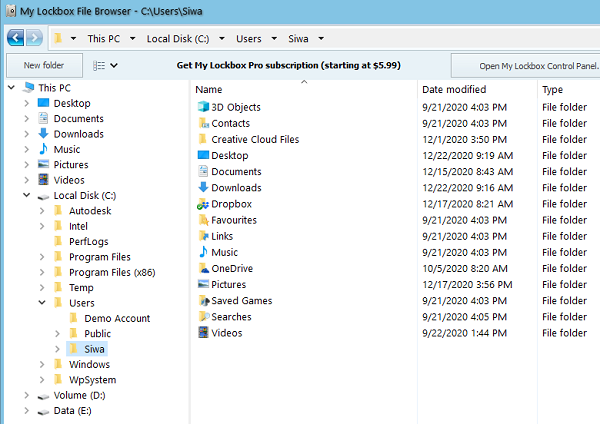
Task: Select the OneDrive cloud icon in file list
Action: [203, 268]
